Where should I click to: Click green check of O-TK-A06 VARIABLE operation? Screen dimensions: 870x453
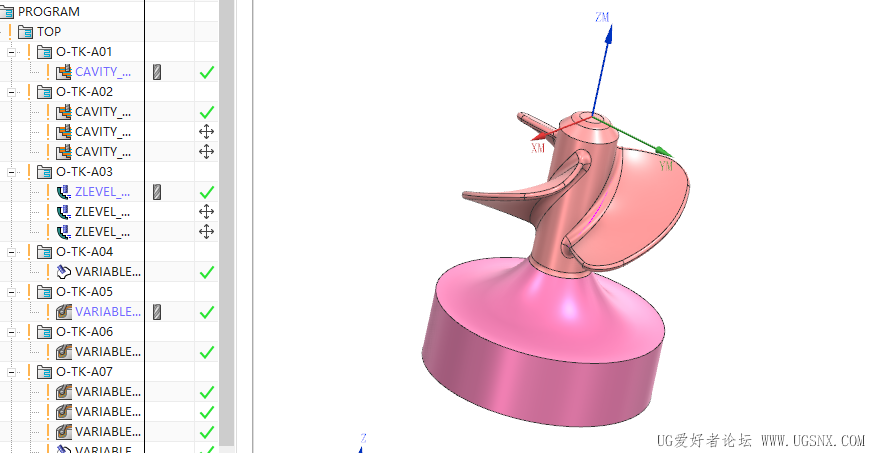pyautogui.click(x=207, y=352)
